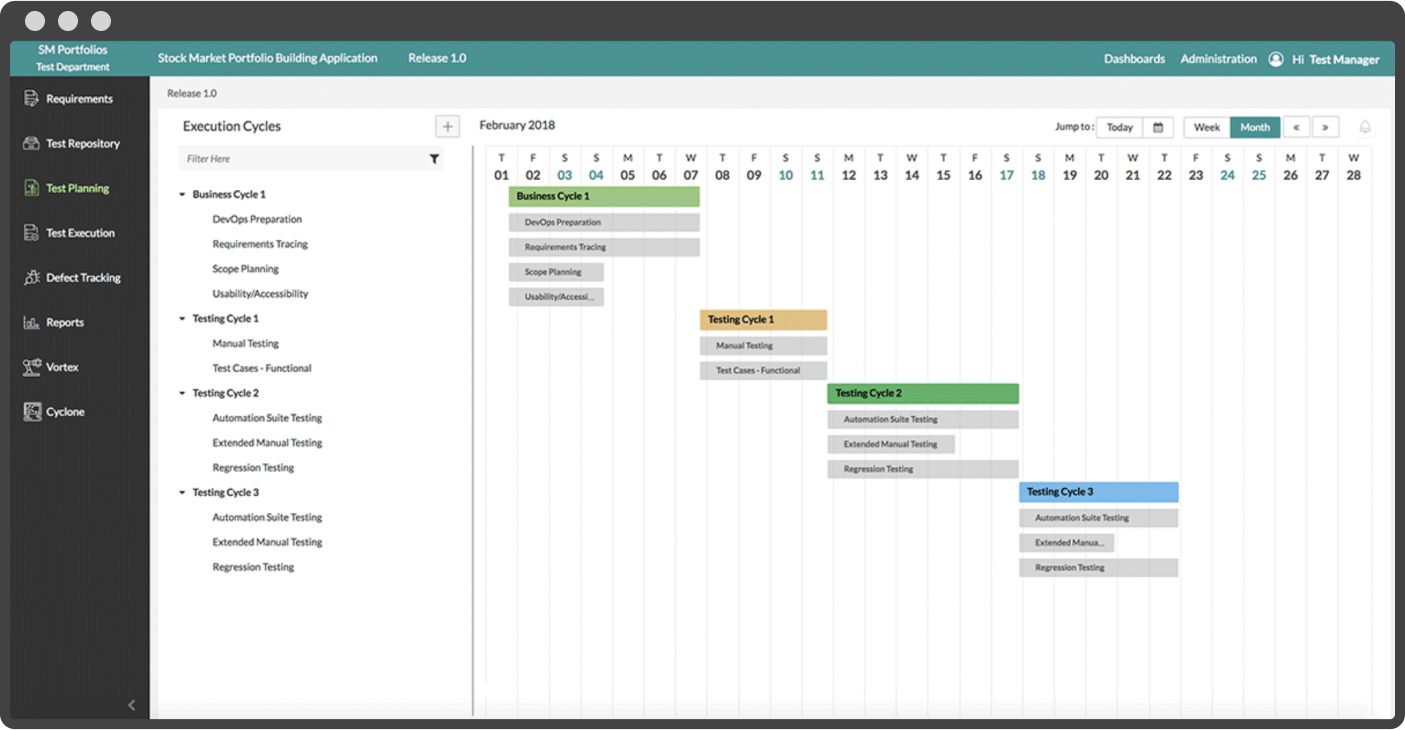The width and height of the screenshot is (1405, 730).
Task: Add execution cycle with plus icon
Action: coord(447,126)
